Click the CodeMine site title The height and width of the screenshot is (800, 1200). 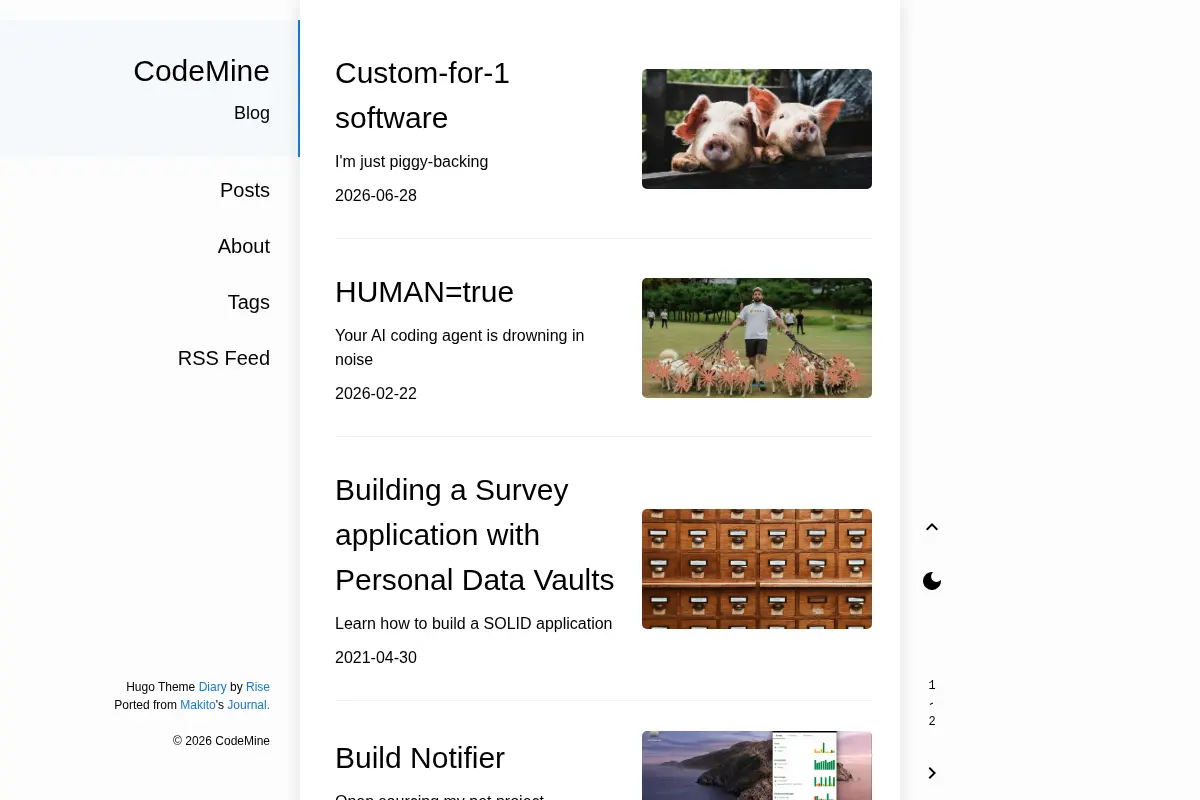[x=202, y=71]
